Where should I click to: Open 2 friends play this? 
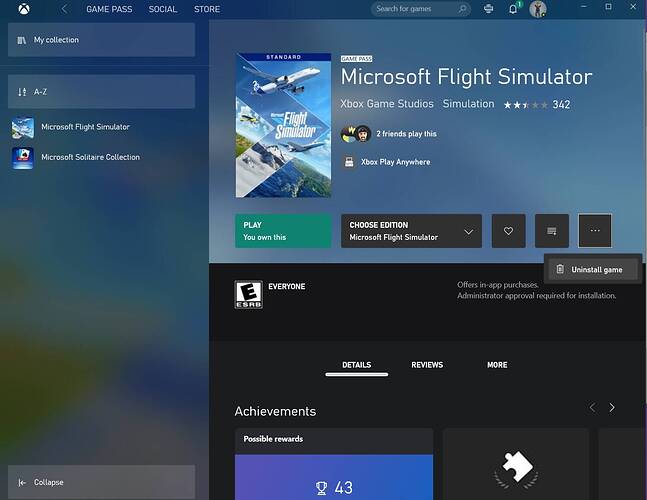click(406, 134)
